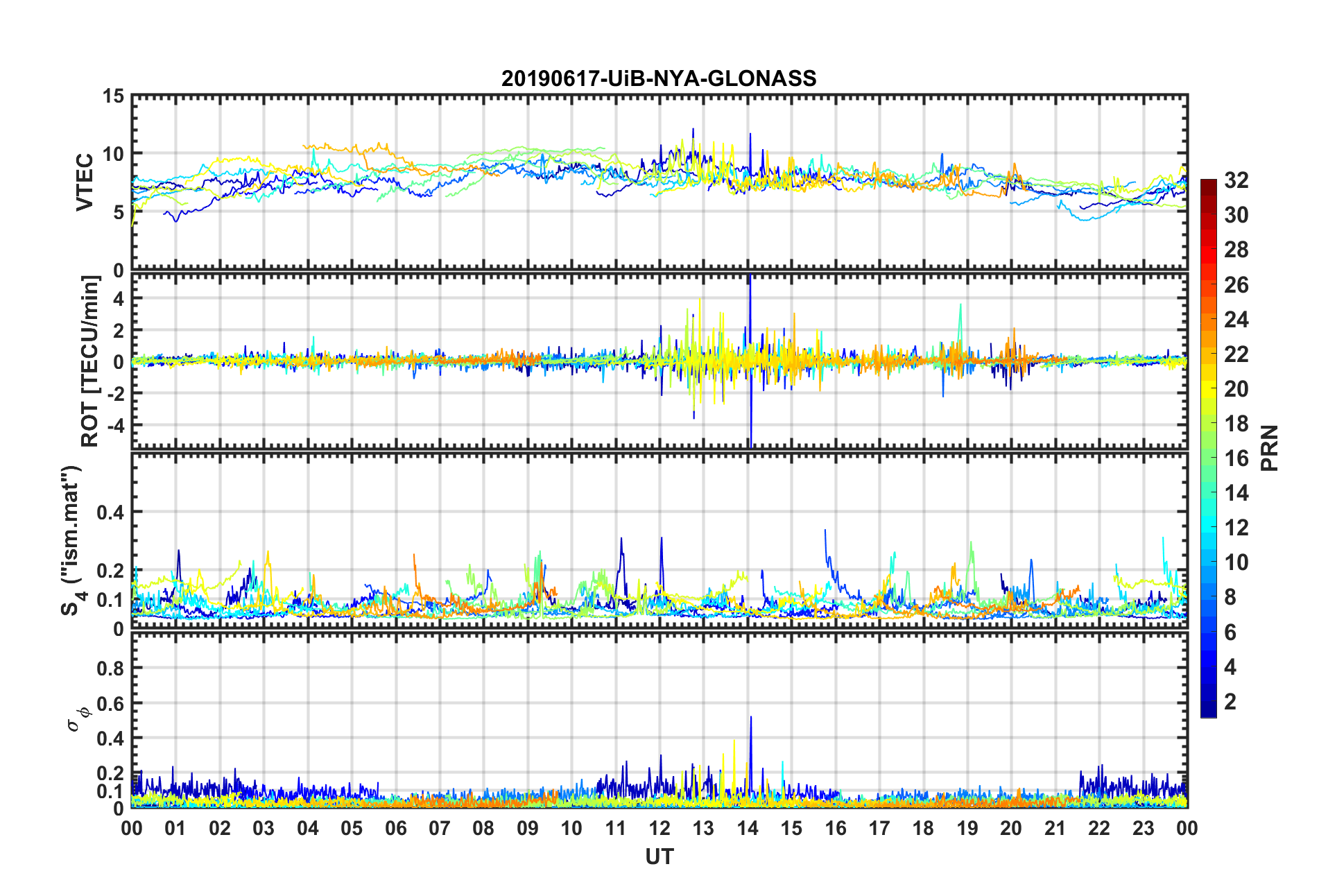The height and width of the screenshot is (896, 1319).
Task: Click the colorbar tick label 32
Action: pos(1236,180)
